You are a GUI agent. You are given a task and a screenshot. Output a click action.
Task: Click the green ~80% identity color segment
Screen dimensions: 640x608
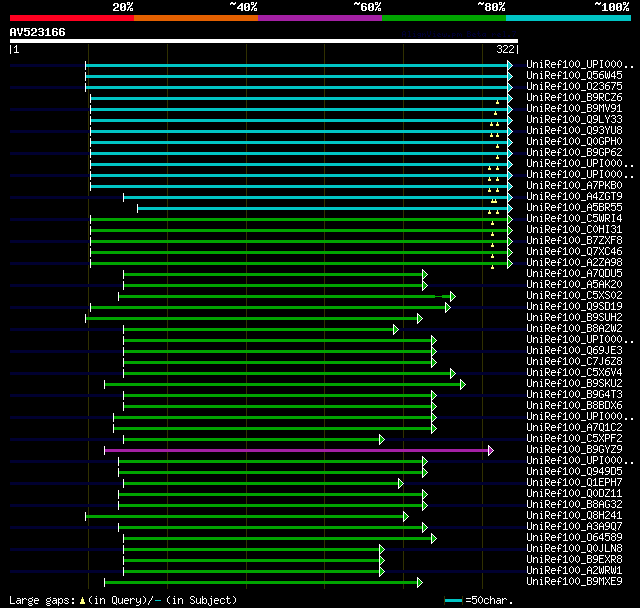[444, 18]
